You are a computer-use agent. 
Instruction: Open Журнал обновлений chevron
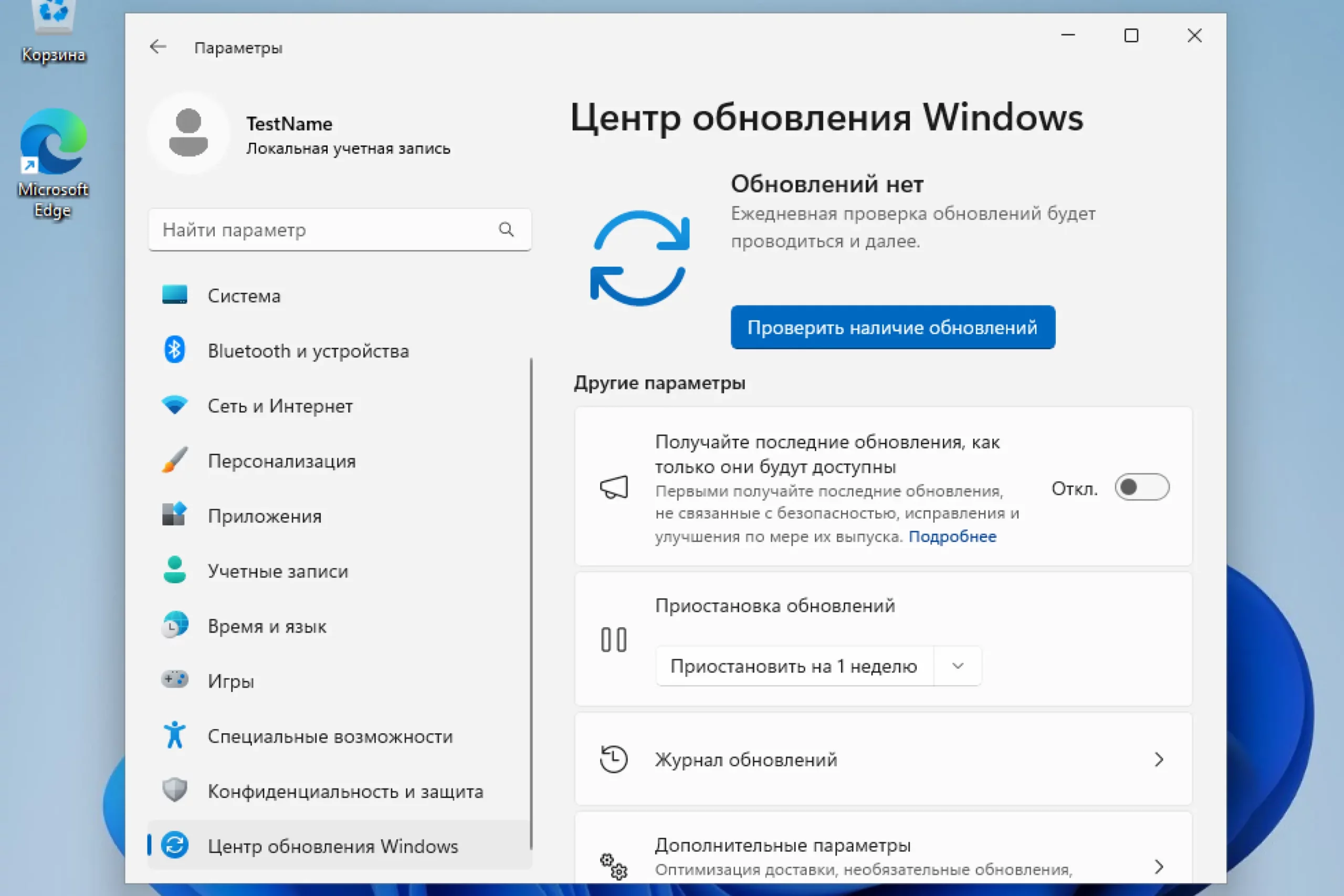(1158, 760)
